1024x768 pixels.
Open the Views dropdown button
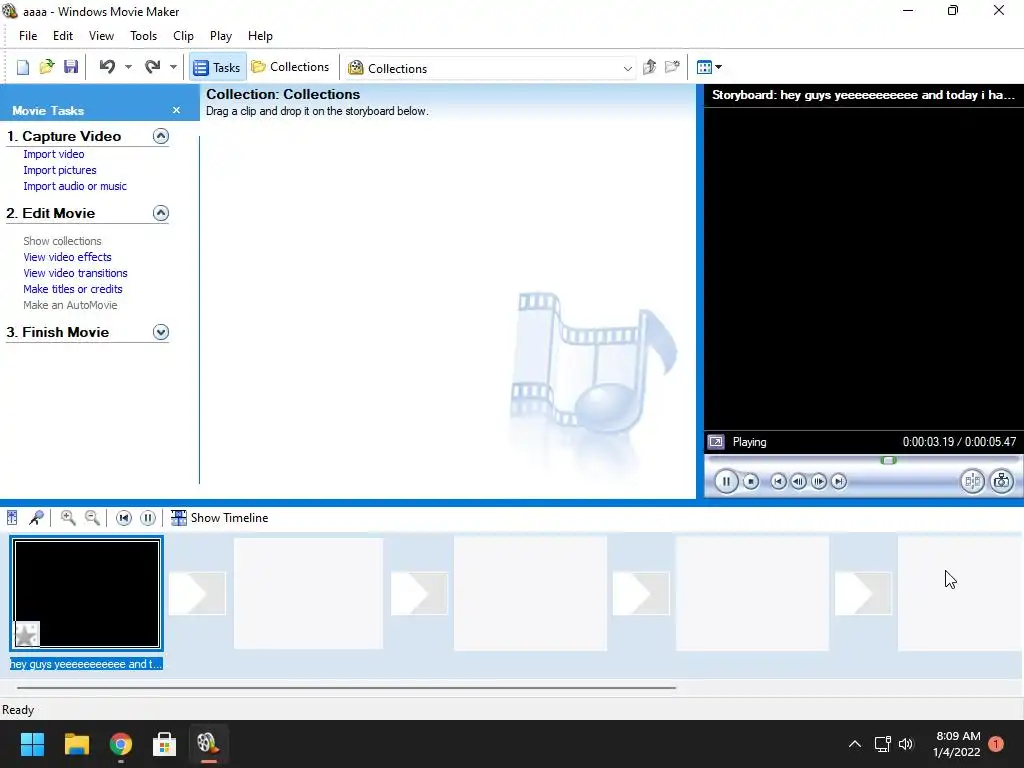pyautogui.click(x=709, y=67)
